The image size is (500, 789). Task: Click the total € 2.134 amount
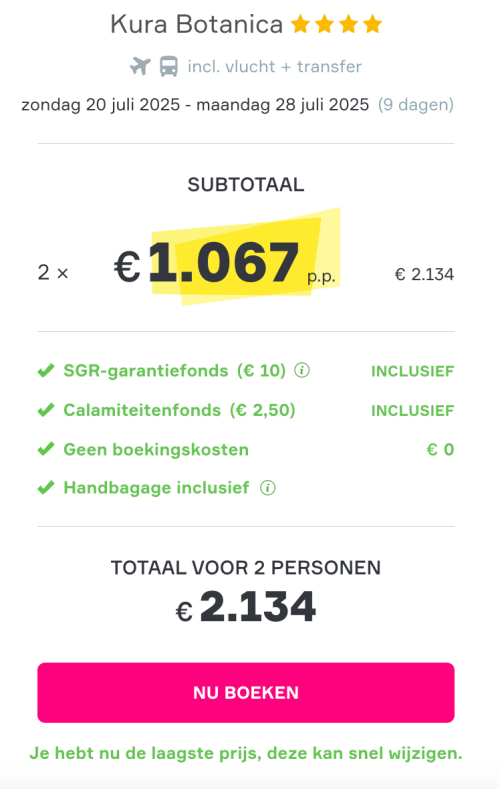click(x=246, y=607)
